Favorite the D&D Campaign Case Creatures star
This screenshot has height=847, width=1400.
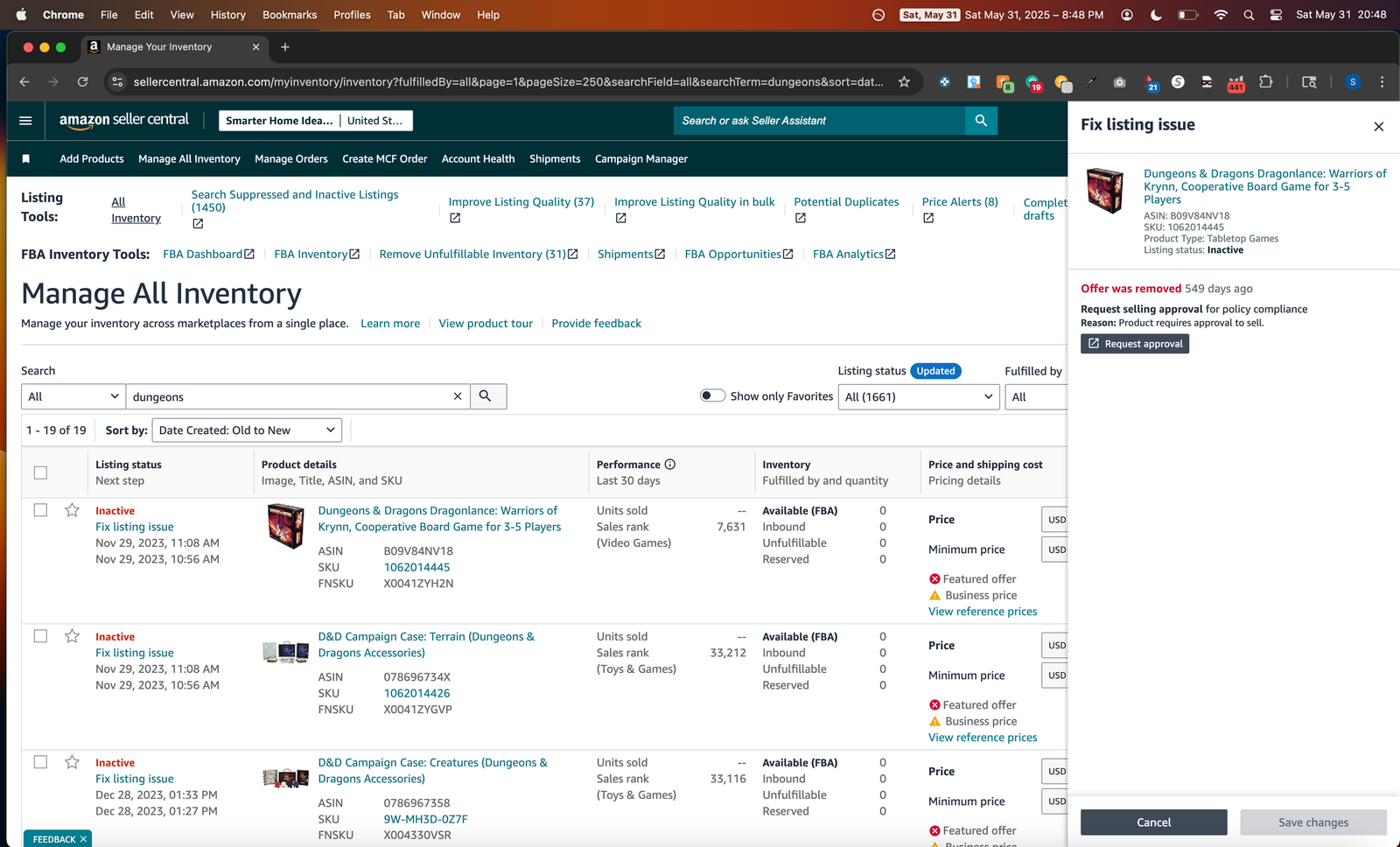(72, 762)
